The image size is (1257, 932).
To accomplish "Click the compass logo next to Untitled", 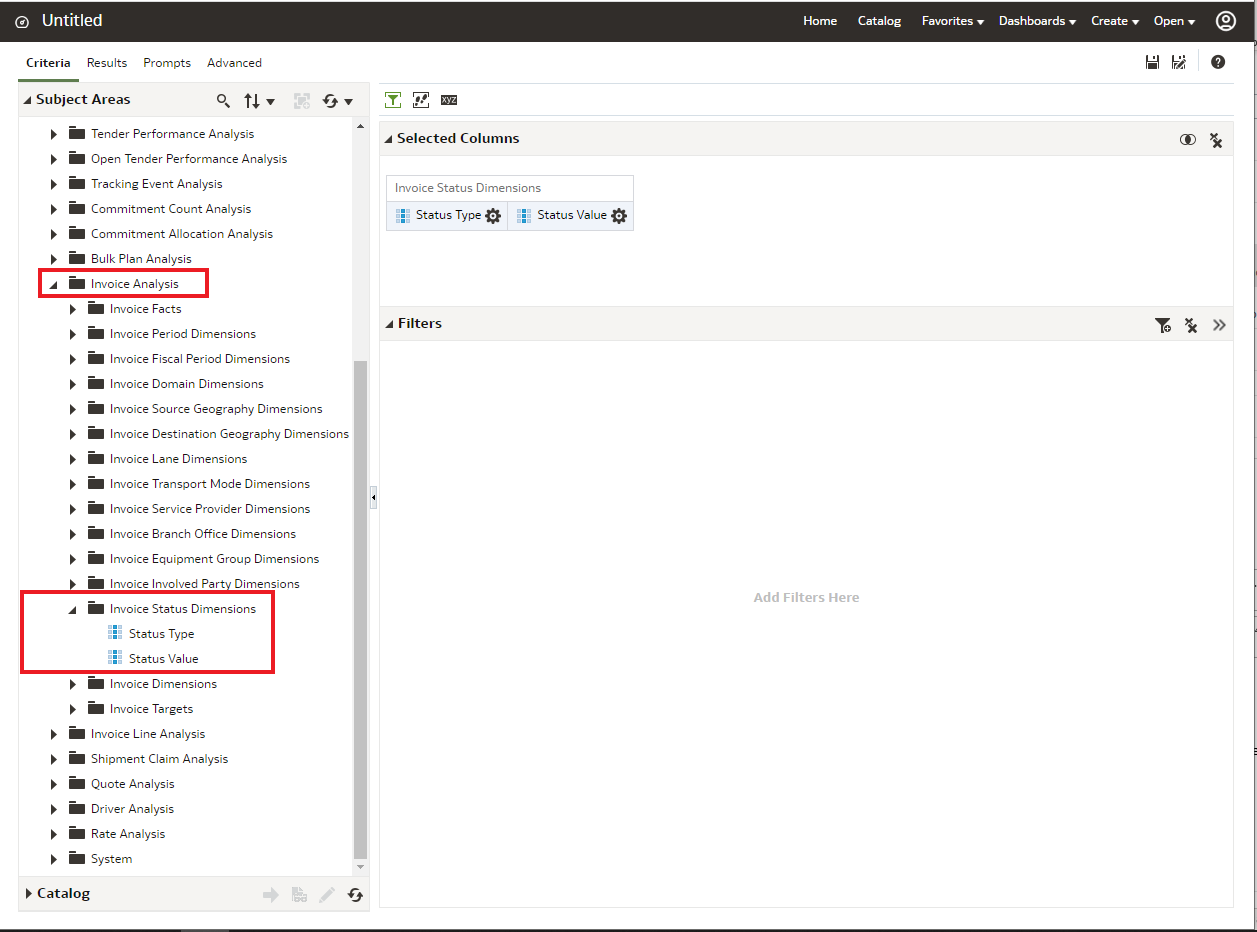I will pyautogui.click(x=22, y=22).
